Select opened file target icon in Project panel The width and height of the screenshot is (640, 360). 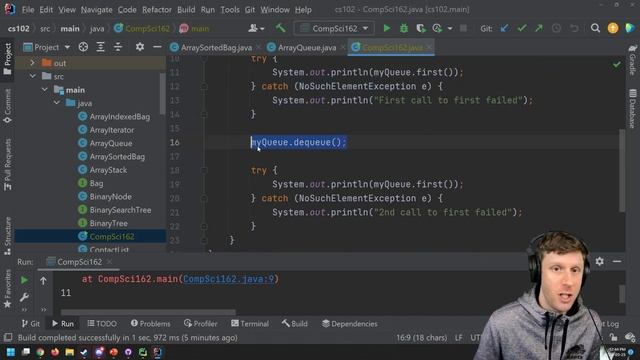tap(83, 47)
